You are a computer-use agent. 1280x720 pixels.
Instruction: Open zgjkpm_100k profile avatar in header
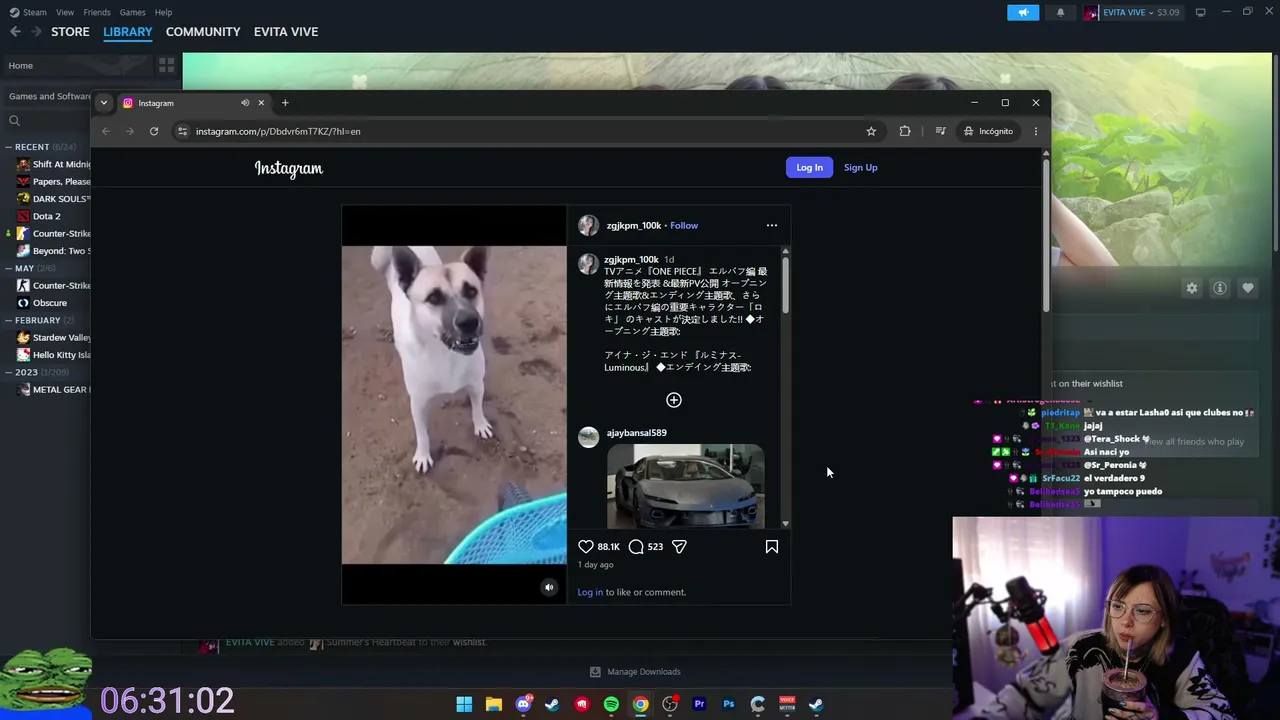point(588,225)
